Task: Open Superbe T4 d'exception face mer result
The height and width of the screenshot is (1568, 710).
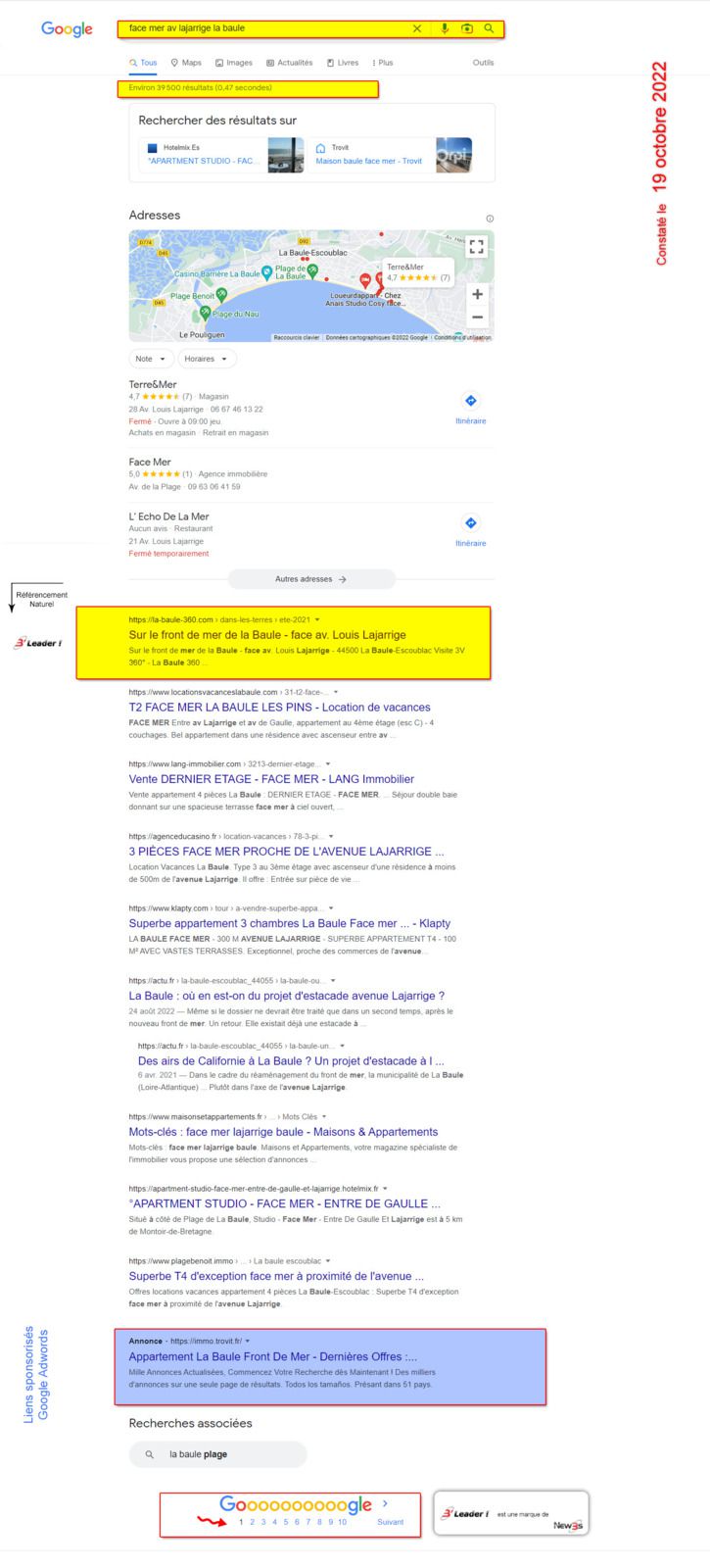Action: pos(276,1276)
